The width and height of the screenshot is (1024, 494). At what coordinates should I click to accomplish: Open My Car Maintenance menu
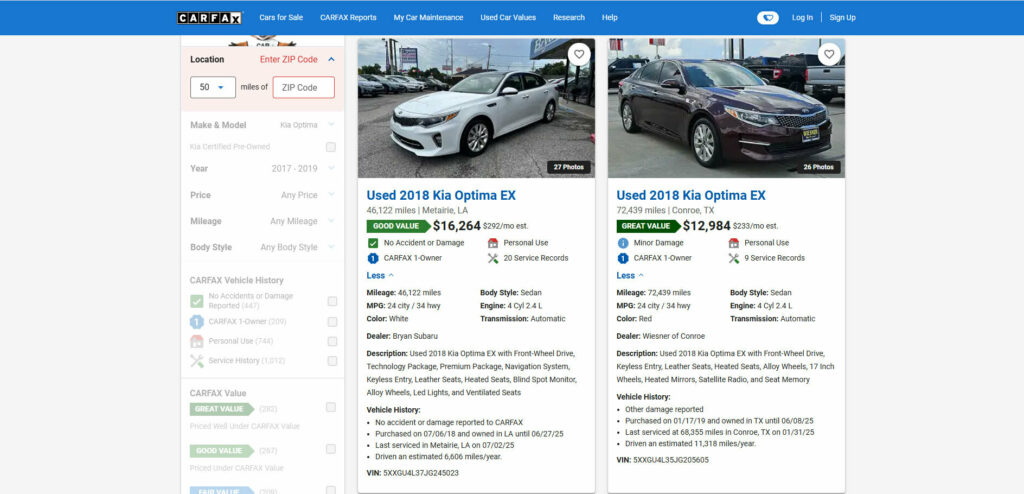[x=428, y=18]
